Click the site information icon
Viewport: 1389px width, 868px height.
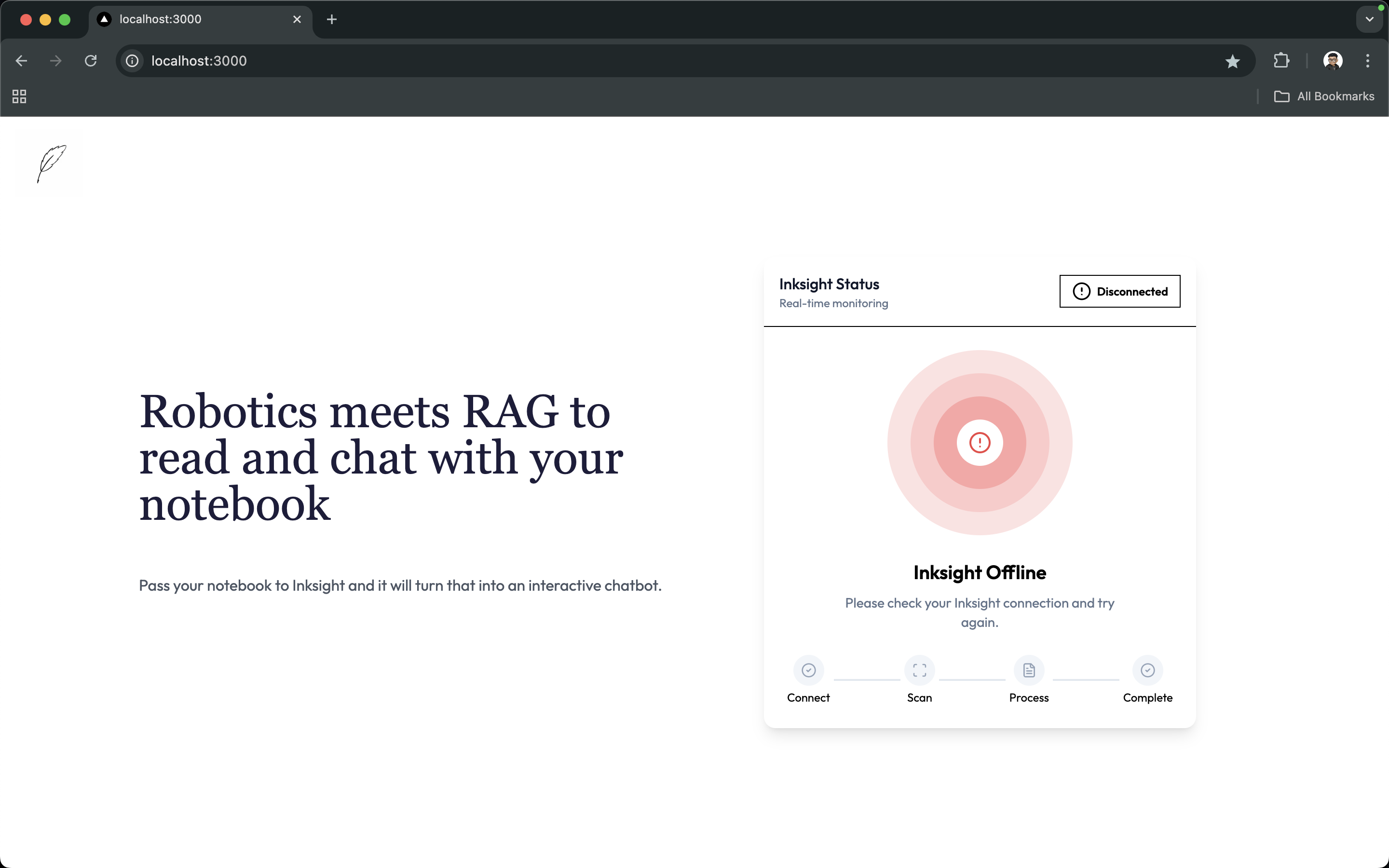(x=133, y=61)
